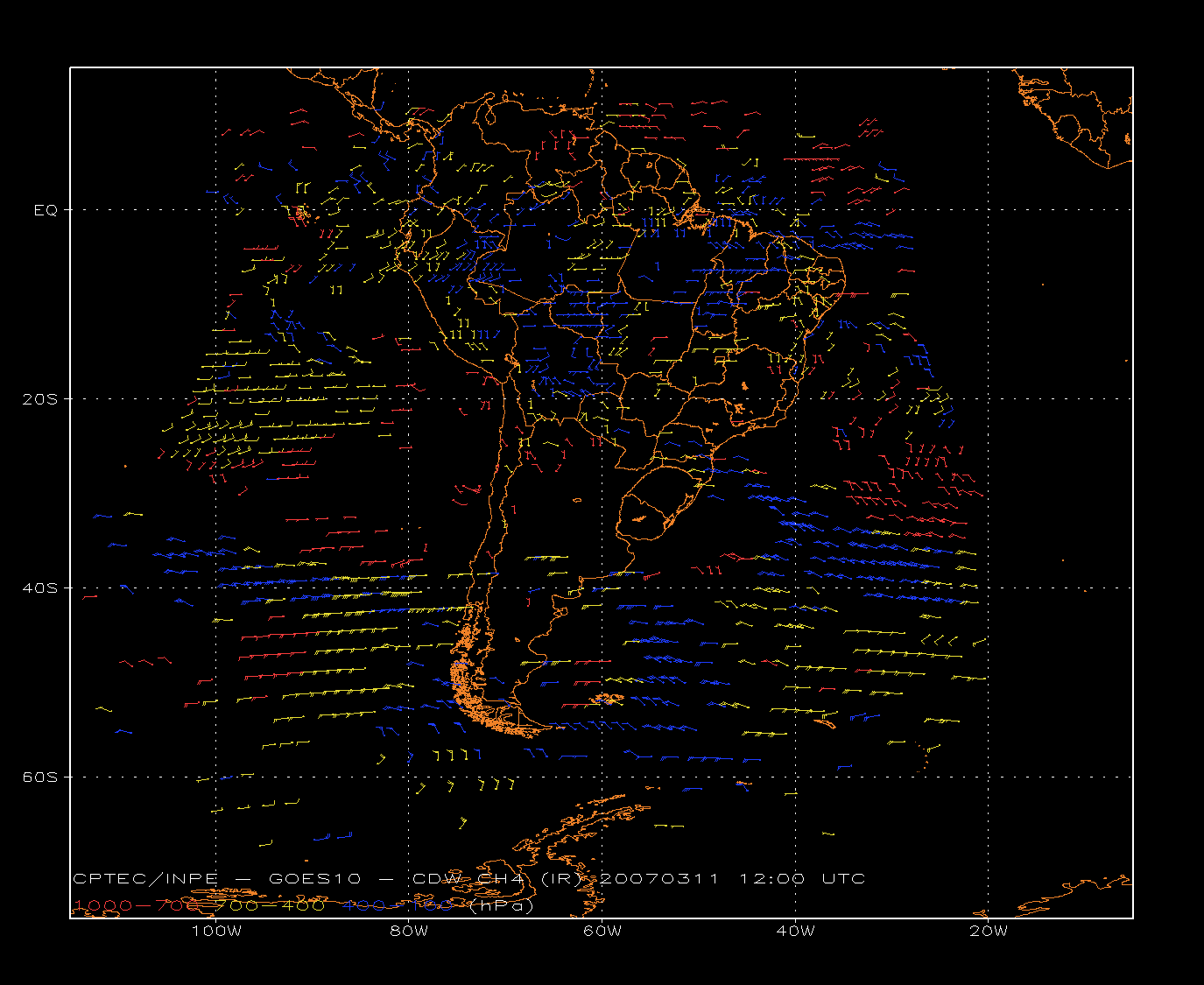Click the 60S latitude label

pyautogui.click(x=39, y=777)
